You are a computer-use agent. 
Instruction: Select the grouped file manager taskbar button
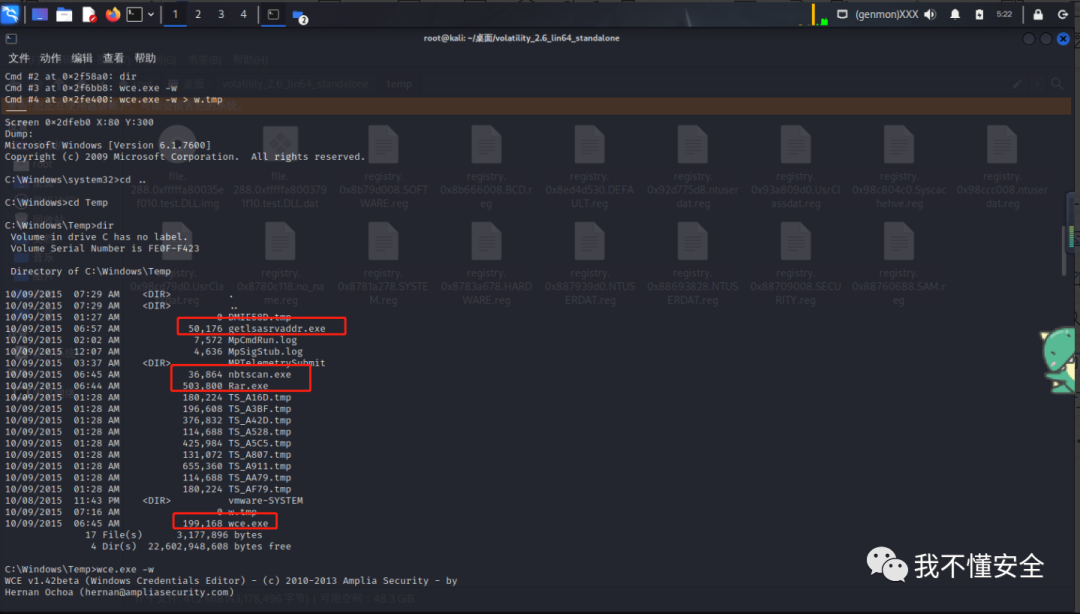tap(300, 16)
